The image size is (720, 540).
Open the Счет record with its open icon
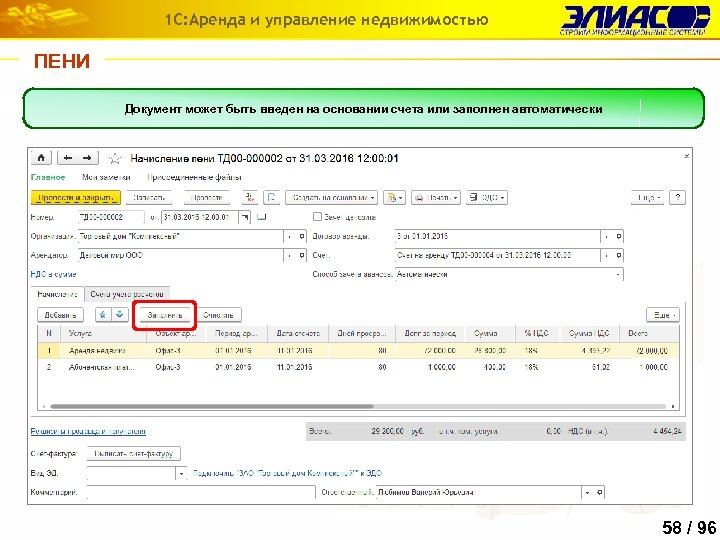pos(618,255)
